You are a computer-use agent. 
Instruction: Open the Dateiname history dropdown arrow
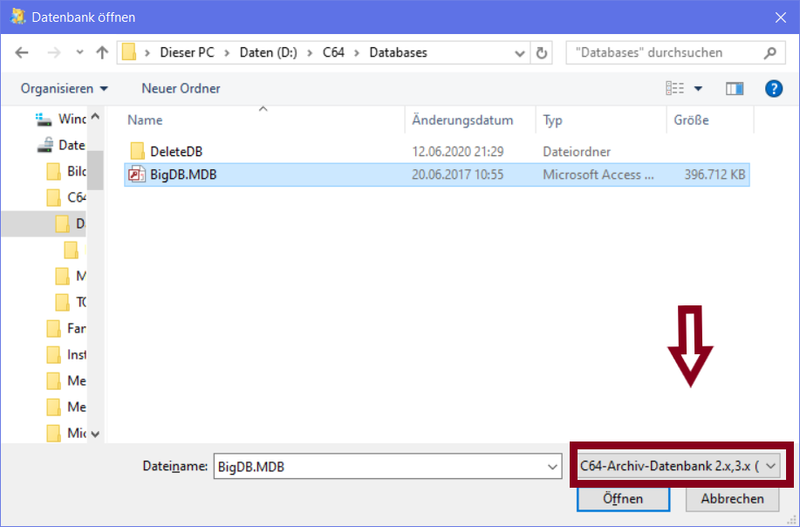[553, 466]
